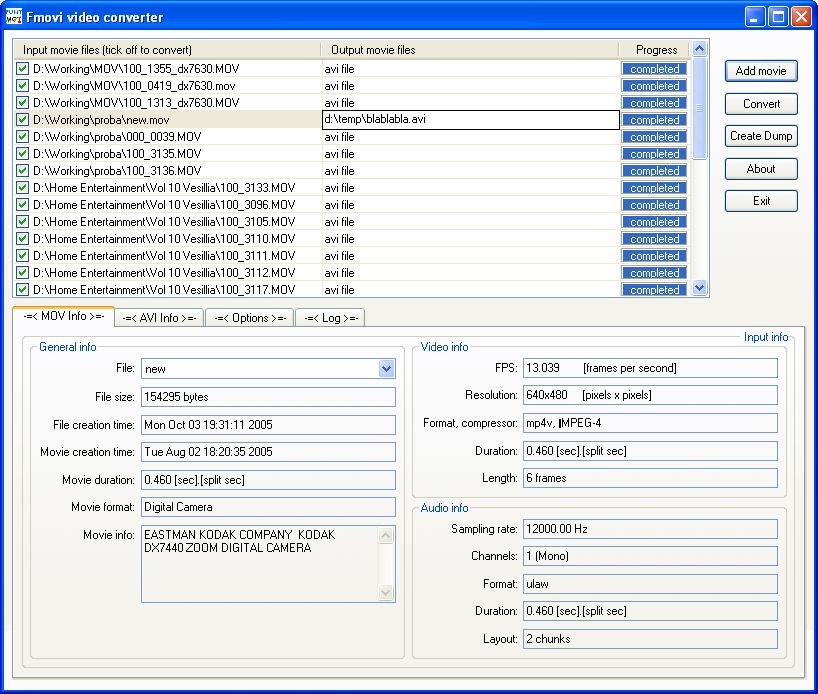Open the About dialog

[761, 169]
